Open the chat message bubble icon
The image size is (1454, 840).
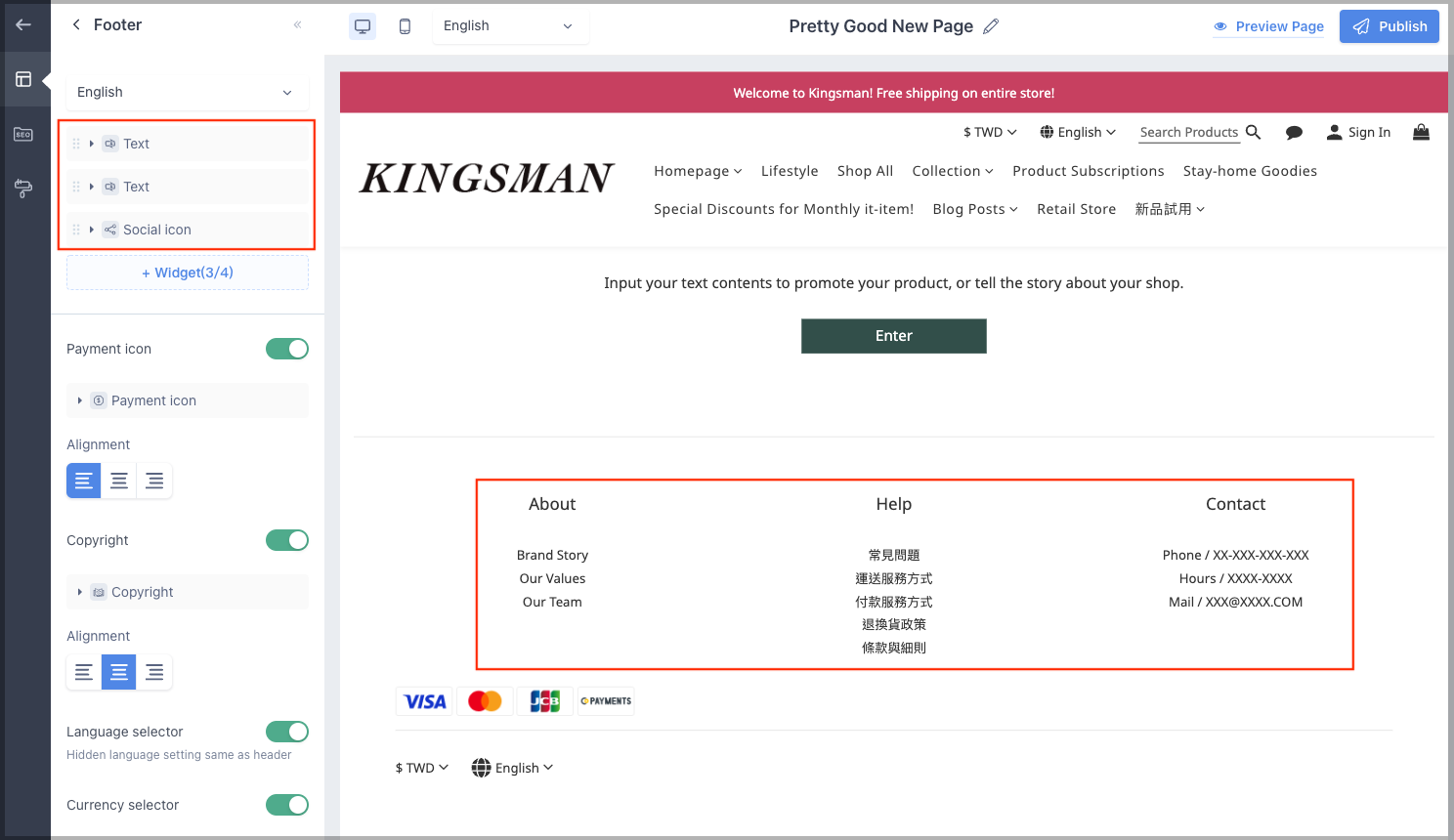click(x=1294, y=133)
